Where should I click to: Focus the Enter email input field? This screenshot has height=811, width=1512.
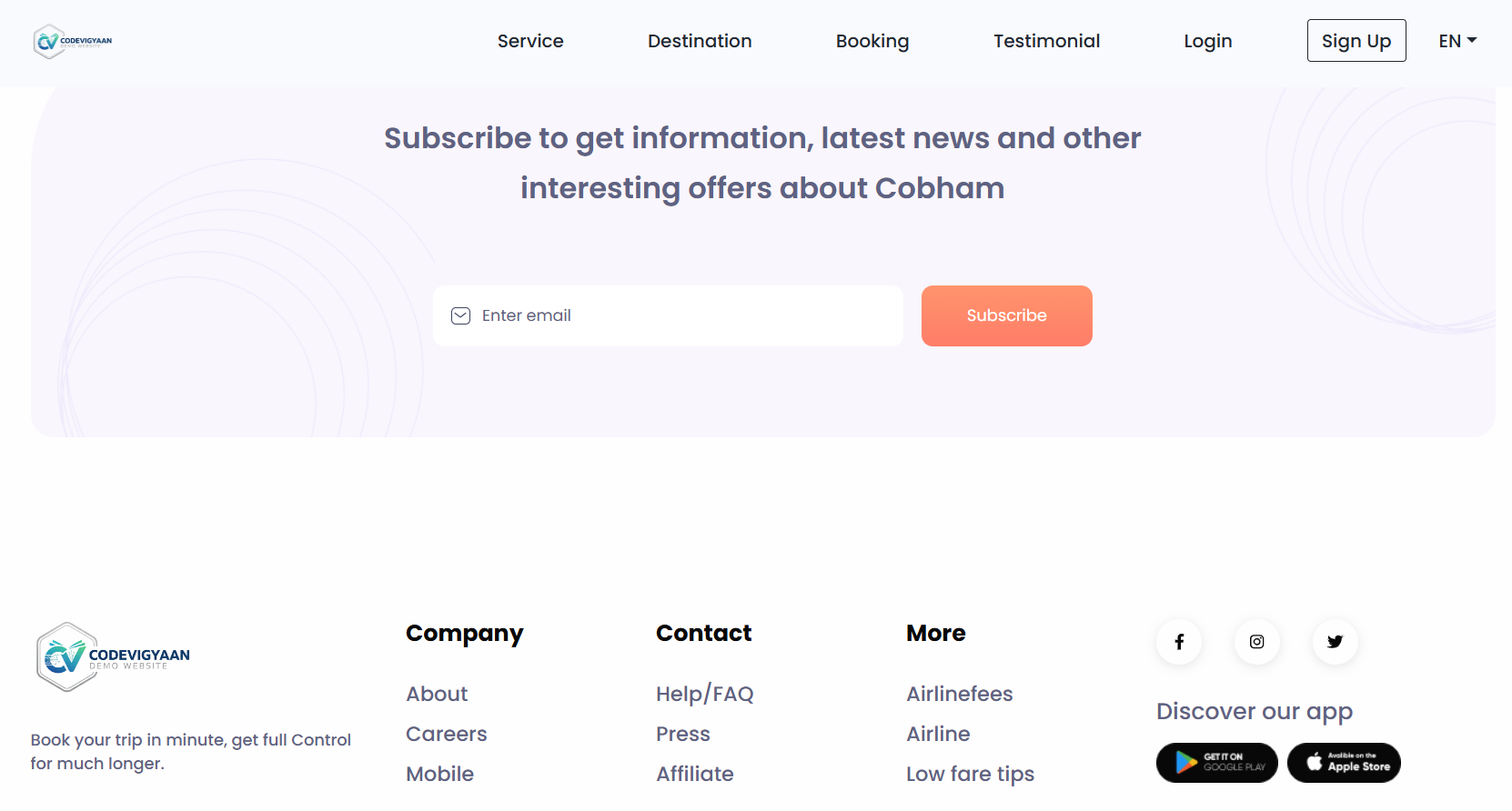tap(682, 315)
